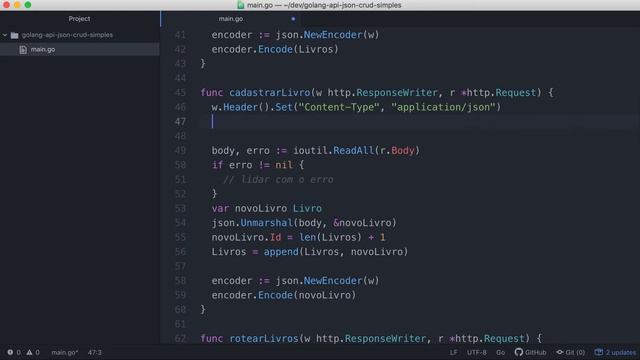640x360 pixels.
Task: Click json.NewEncoder(w) on line 58
Action: point(327,281)
